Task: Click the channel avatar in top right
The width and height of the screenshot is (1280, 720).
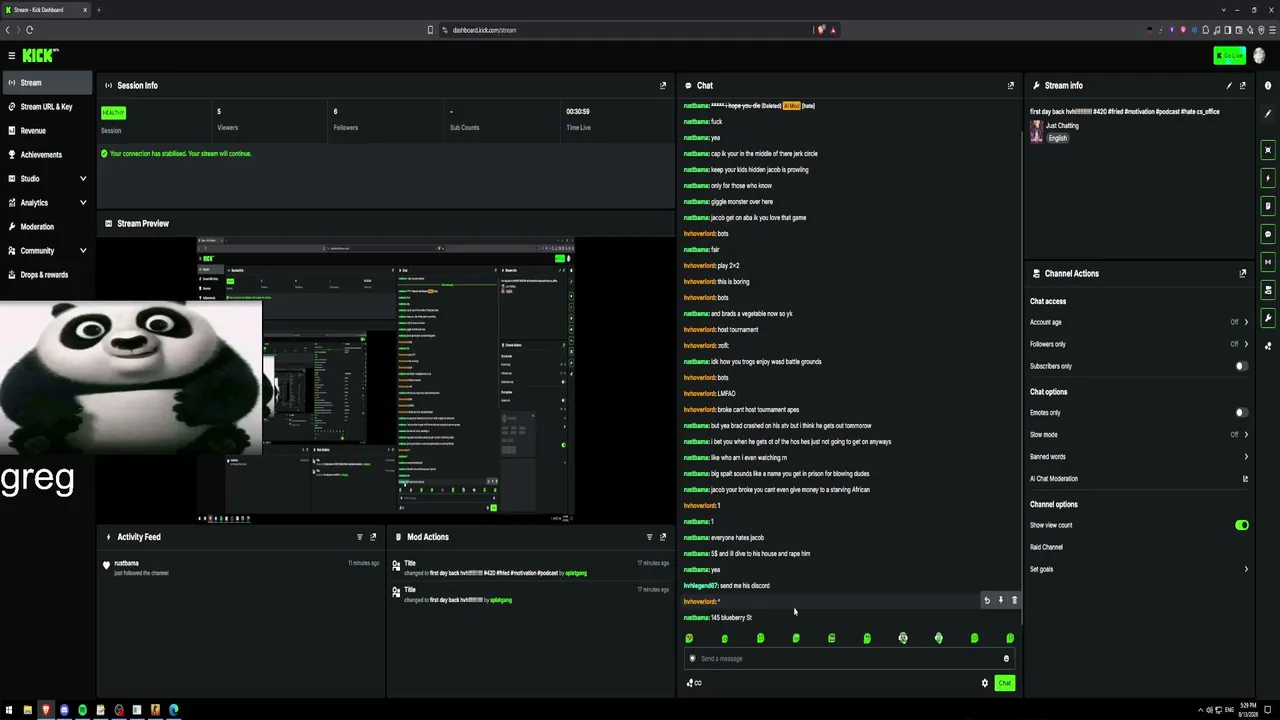Action: (1259, 56)
